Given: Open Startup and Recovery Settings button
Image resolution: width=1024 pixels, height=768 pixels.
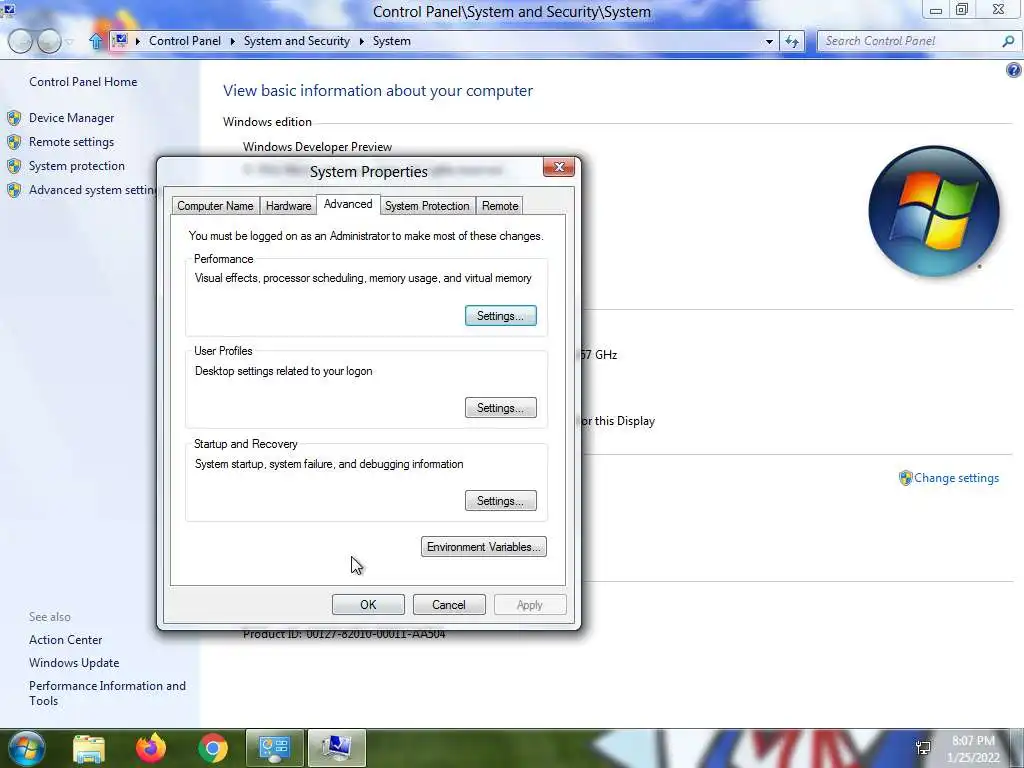Looking at the screenshot, I should coord(500,501).
